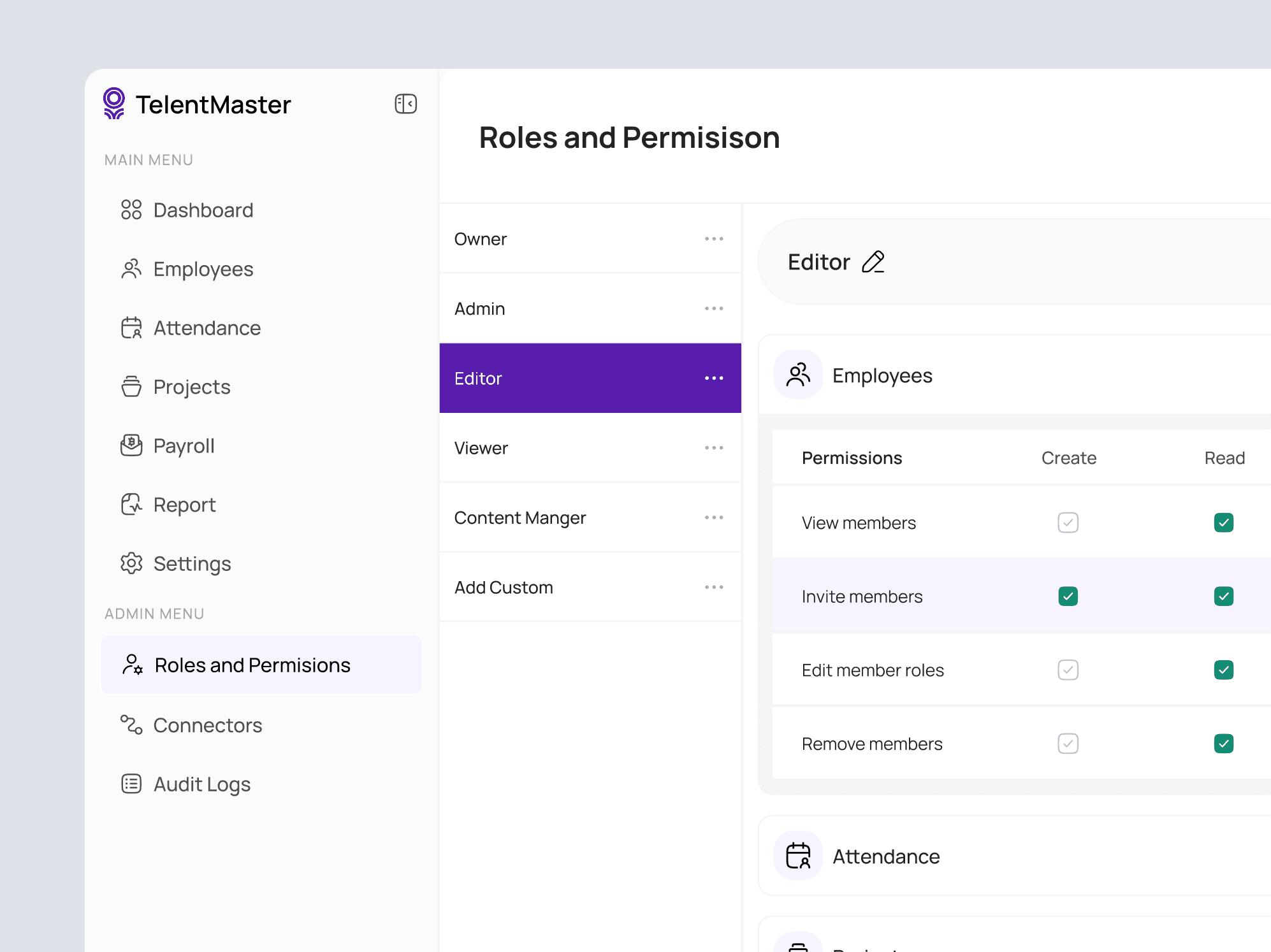Click the Attendance section calendar icon
The image size is (1271, 952).
(x=798, y=856)
